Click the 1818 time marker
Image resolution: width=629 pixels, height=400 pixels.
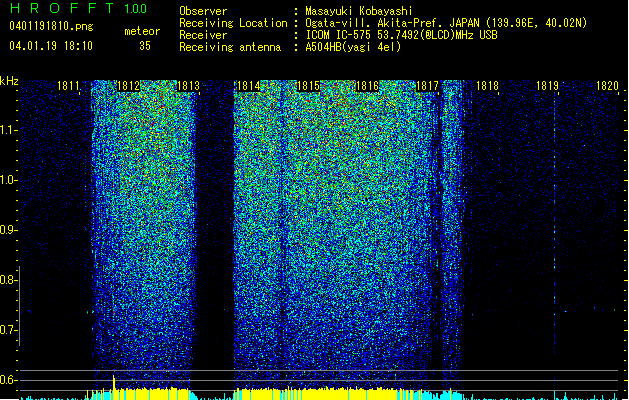(x=487, y=86)
